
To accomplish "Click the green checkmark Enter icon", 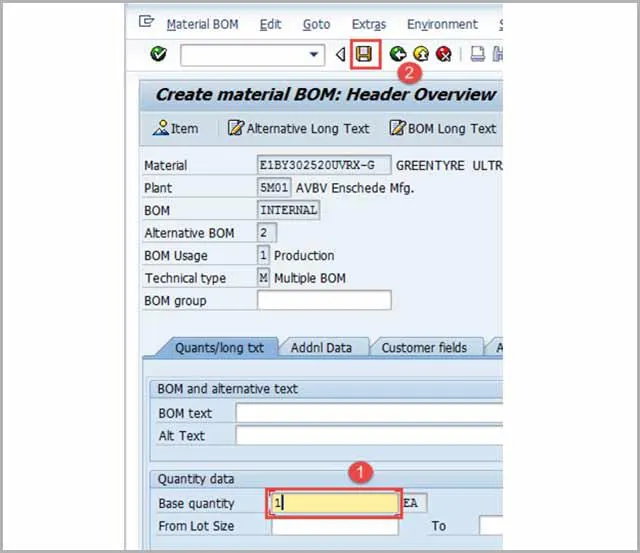I will coord(158,53).
